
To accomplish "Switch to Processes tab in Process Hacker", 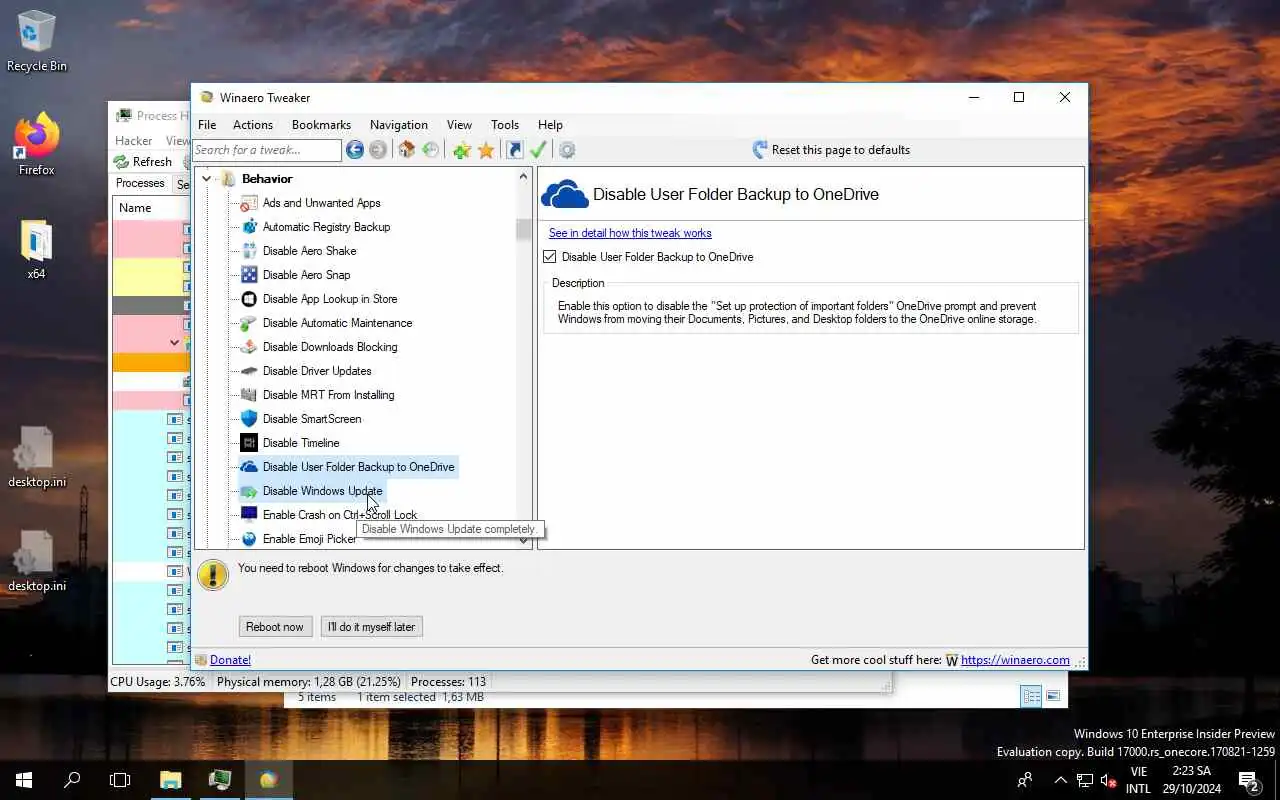I will 140,183.
